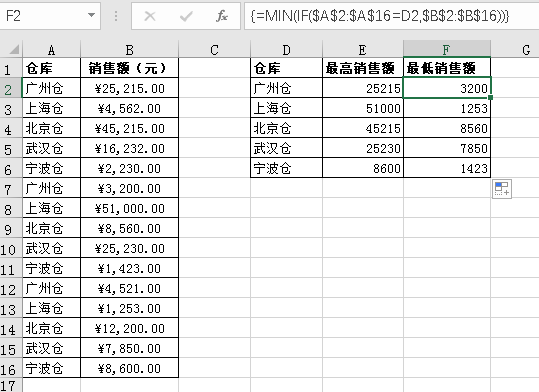This screenshot has height=392, width=539.
Task: Click inside the Name Box showing F2
Action: pos(44,16)
